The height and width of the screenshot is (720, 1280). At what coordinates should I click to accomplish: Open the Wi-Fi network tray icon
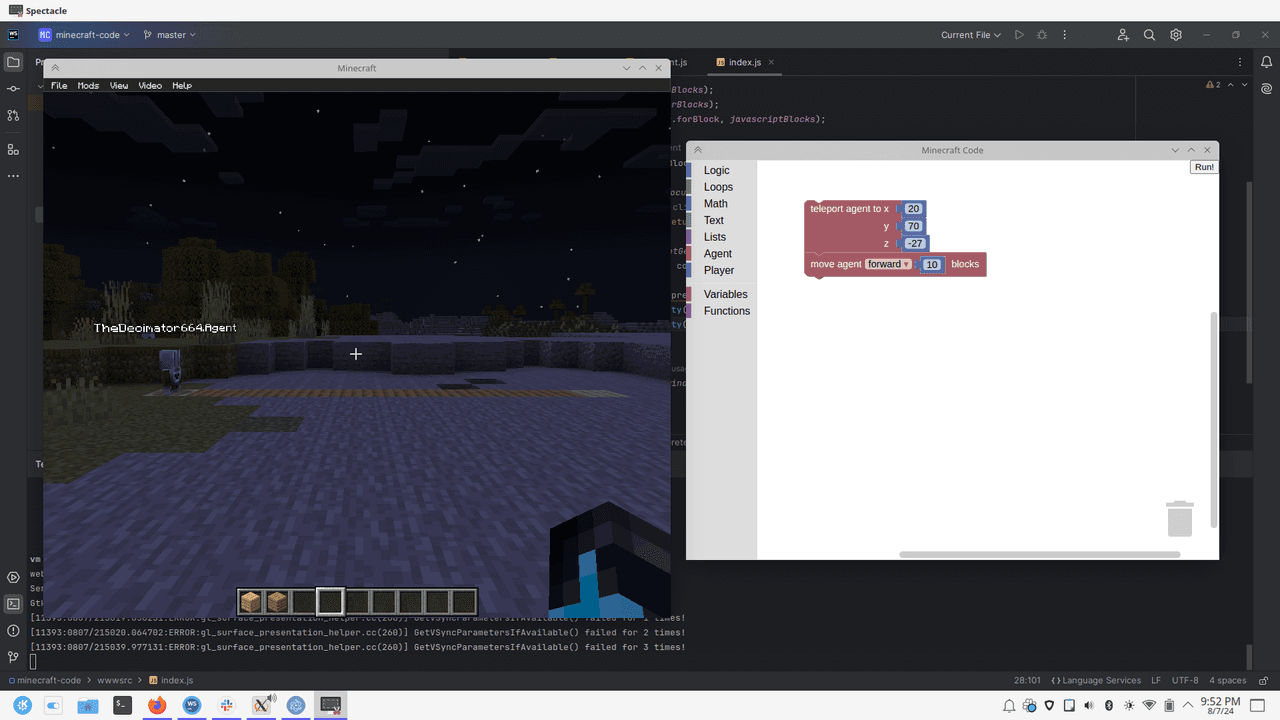click(x=1149, y=706)
